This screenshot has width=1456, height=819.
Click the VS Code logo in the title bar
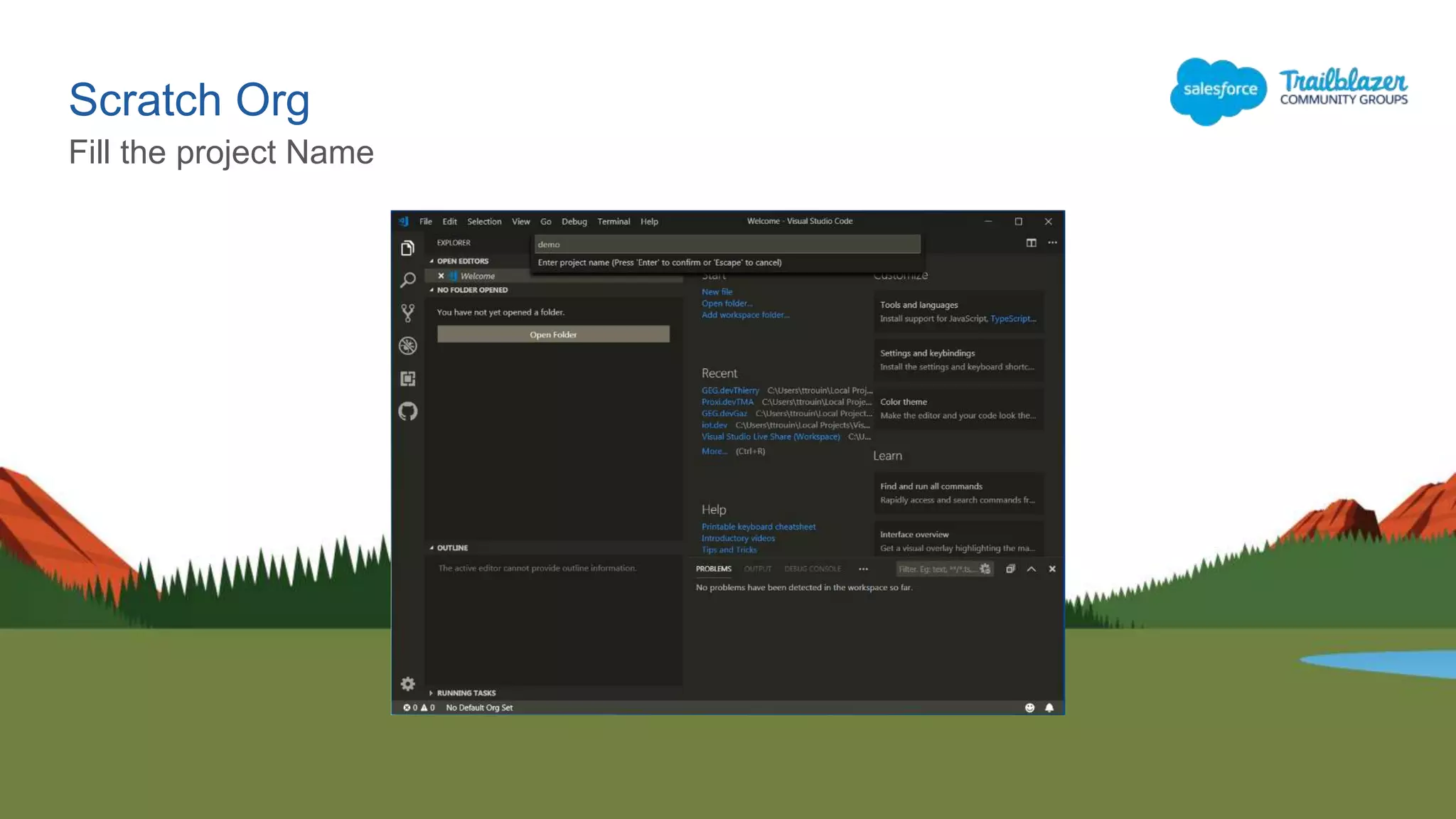(404, 221)
